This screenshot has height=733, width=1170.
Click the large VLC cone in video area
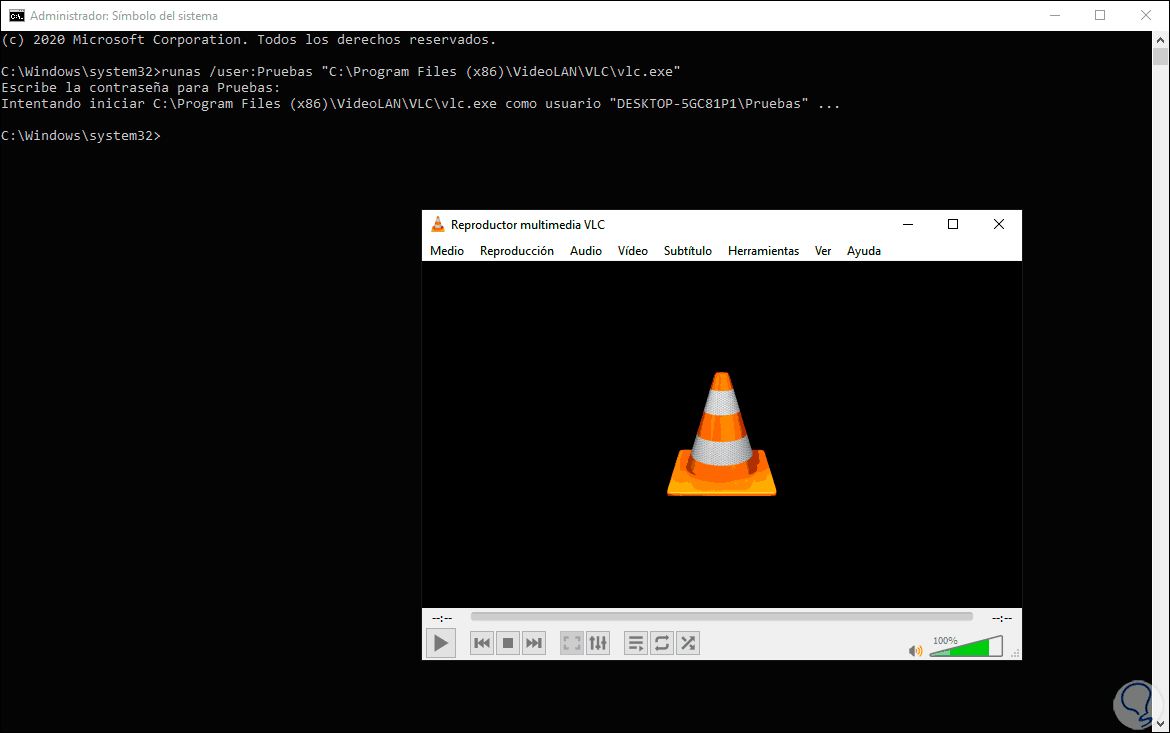coord(722,434)
